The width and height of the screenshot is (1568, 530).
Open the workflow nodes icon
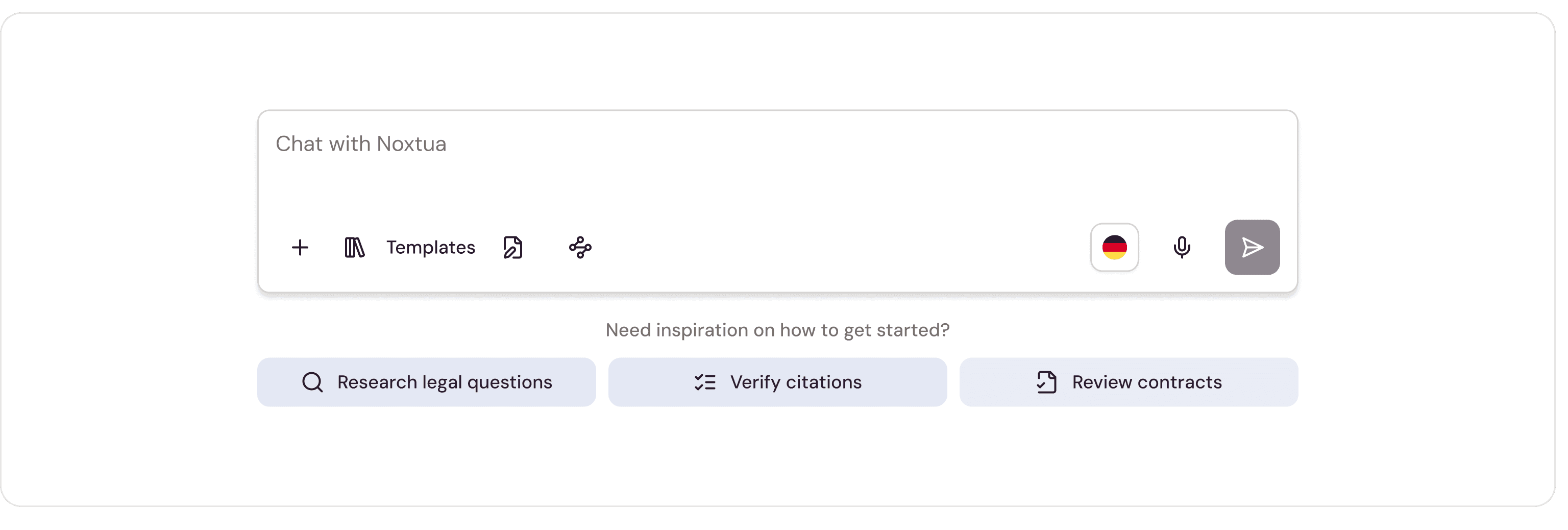coord(580,247)
